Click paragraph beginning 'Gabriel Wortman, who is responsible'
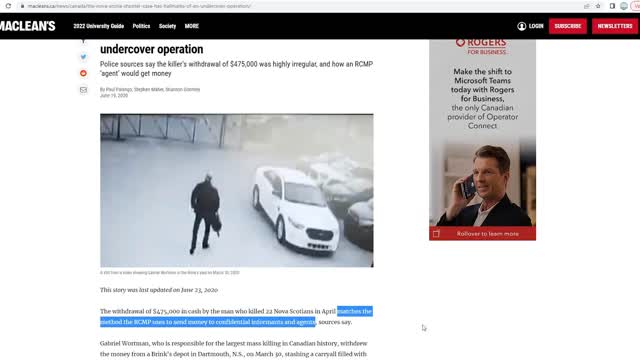Image resolution: width=640 pixels, height=360 pixels. click(233, 349)
